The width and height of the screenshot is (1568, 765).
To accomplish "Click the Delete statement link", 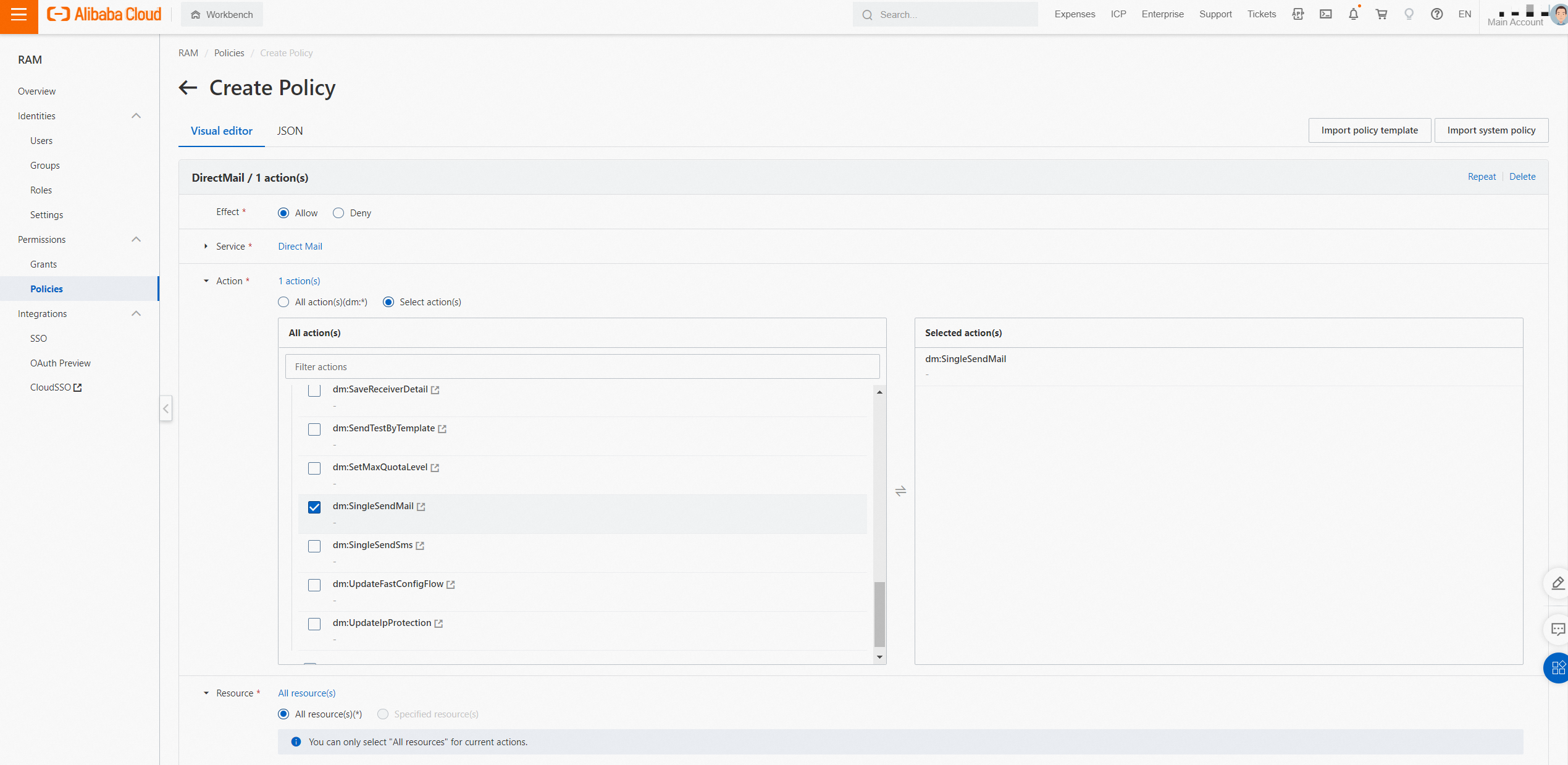I will (1522, 177).
